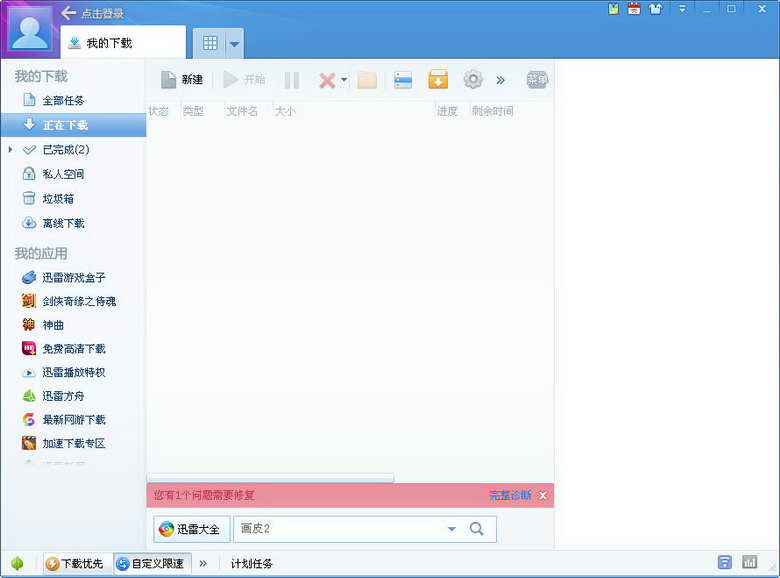Open the settings gear in the toolbar

point(473,80)
